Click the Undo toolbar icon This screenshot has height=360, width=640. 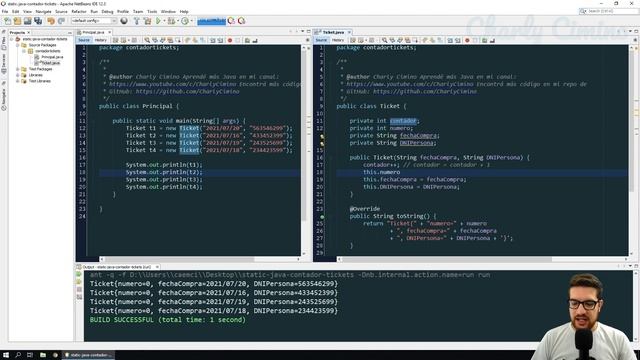click(51, 21)
